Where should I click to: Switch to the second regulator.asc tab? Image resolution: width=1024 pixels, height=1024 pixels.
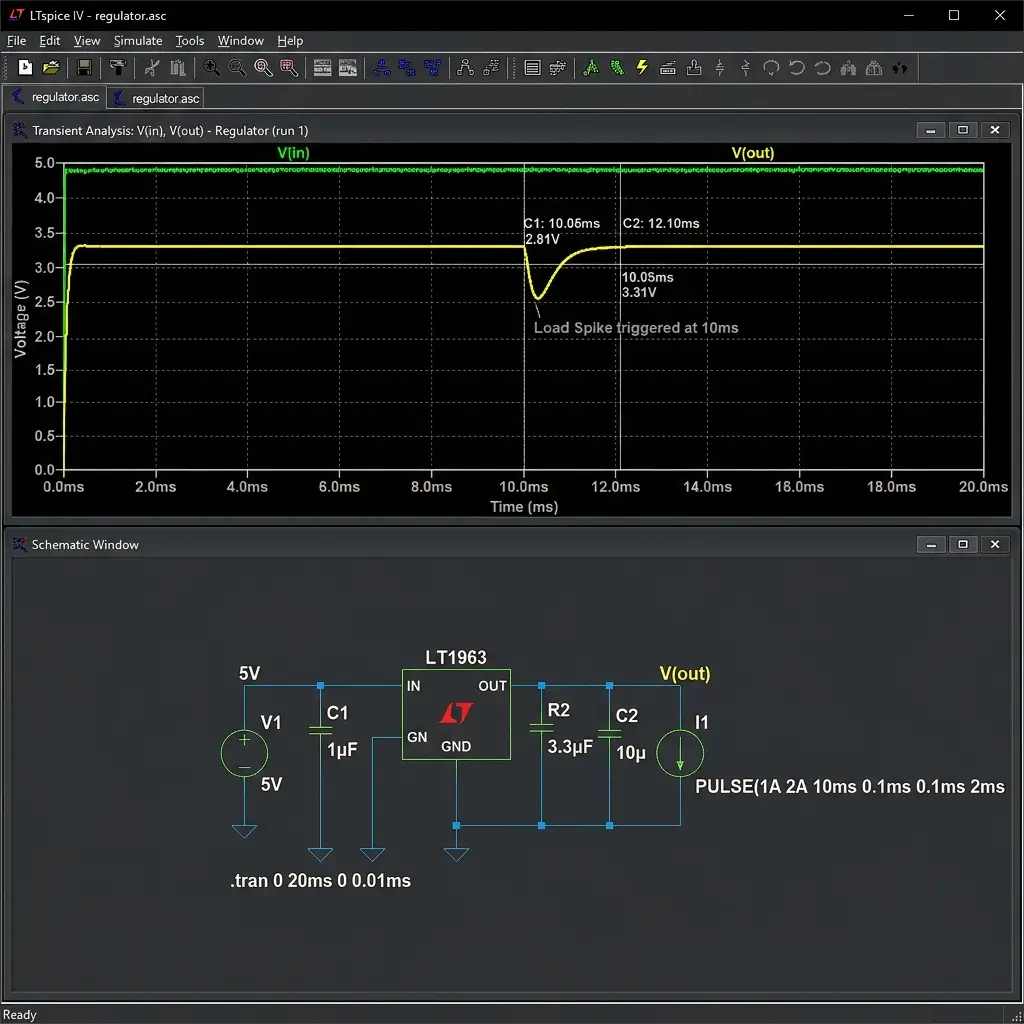coord(157,98)
